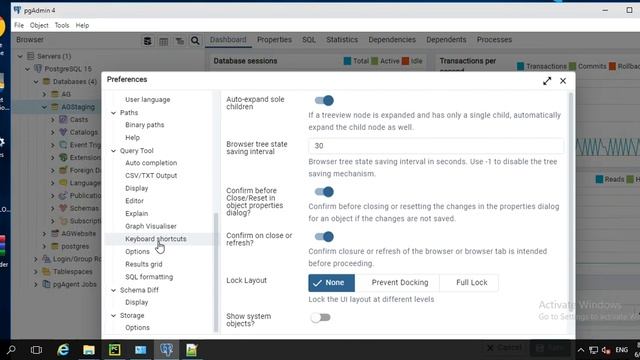Select None for Lock Layout
Screen dimensions: 640x360
[x=331, y=283]
